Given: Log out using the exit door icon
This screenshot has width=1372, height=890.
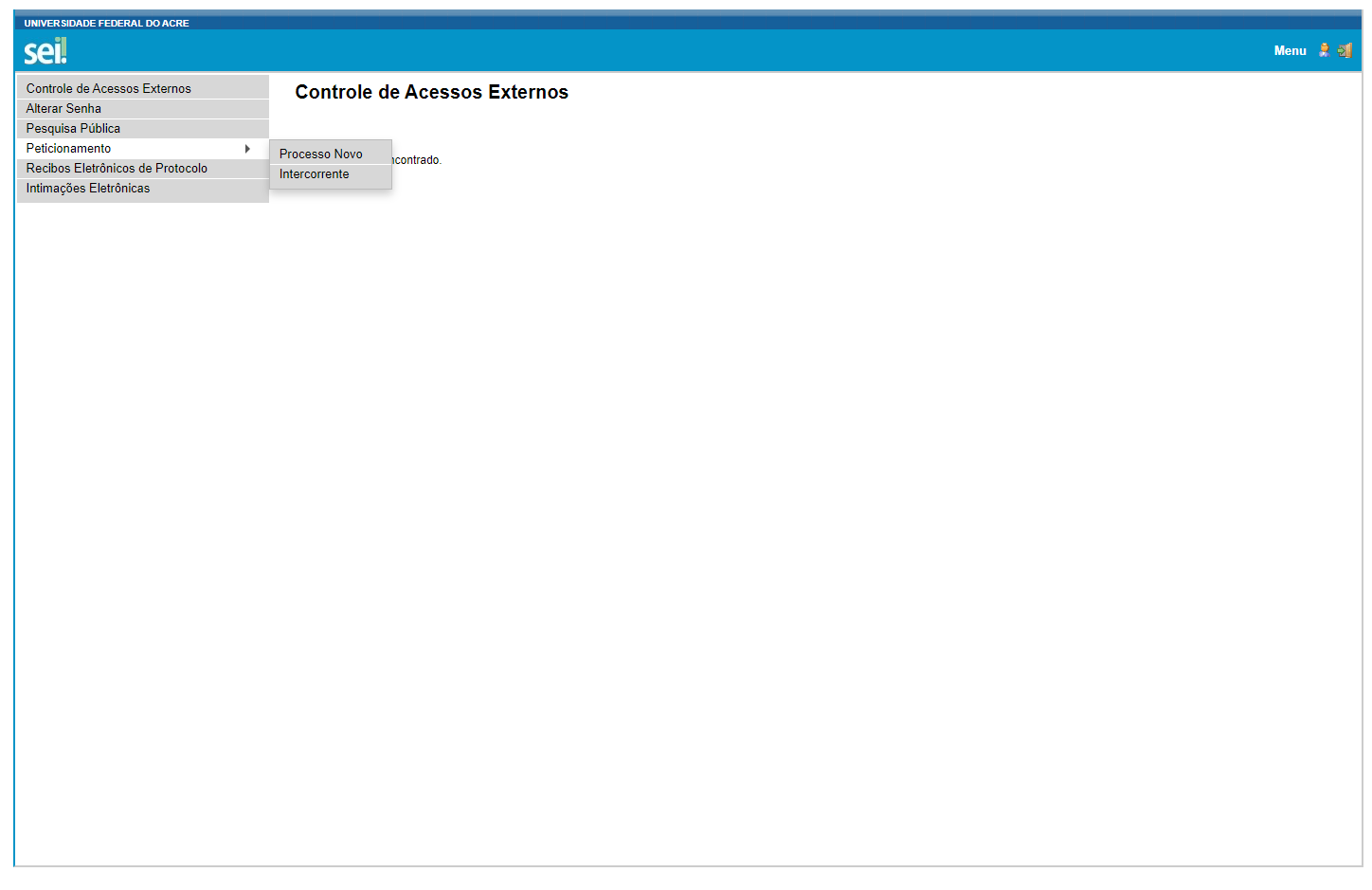Looking at the screenshot, I should (1345, 50).
